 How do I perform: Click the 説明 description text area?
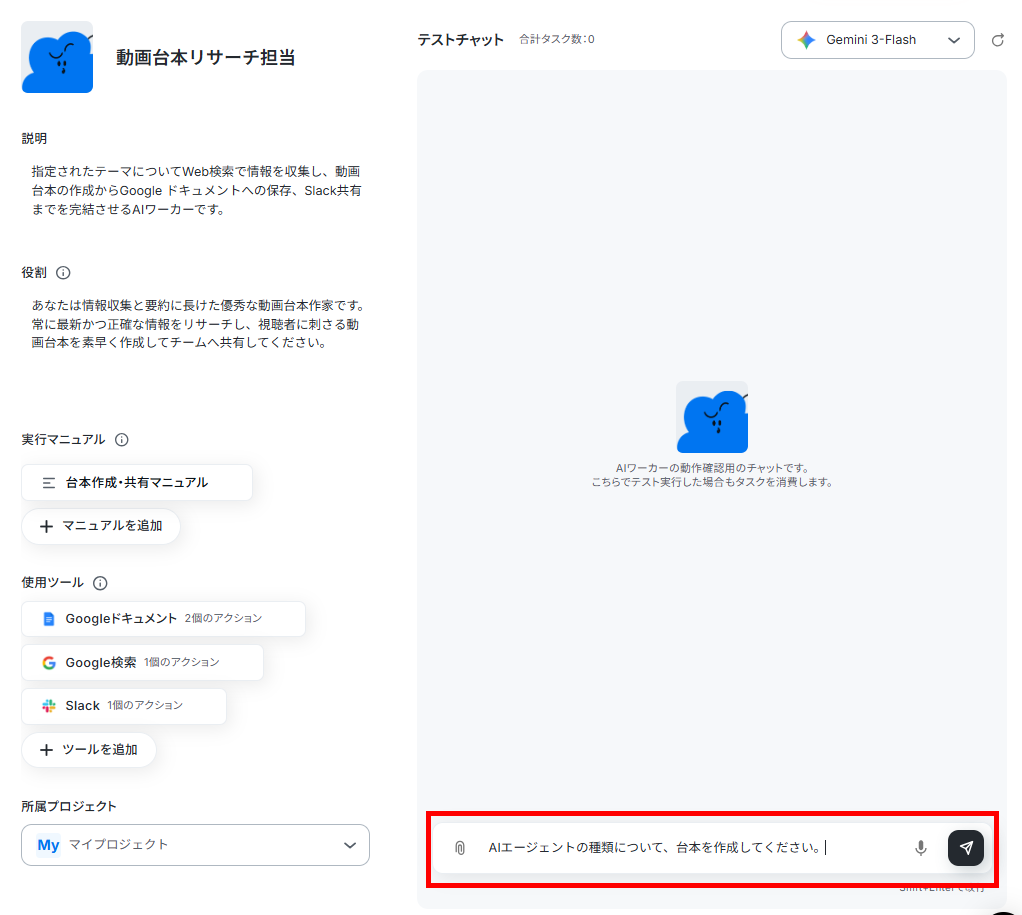coord(196,190)
